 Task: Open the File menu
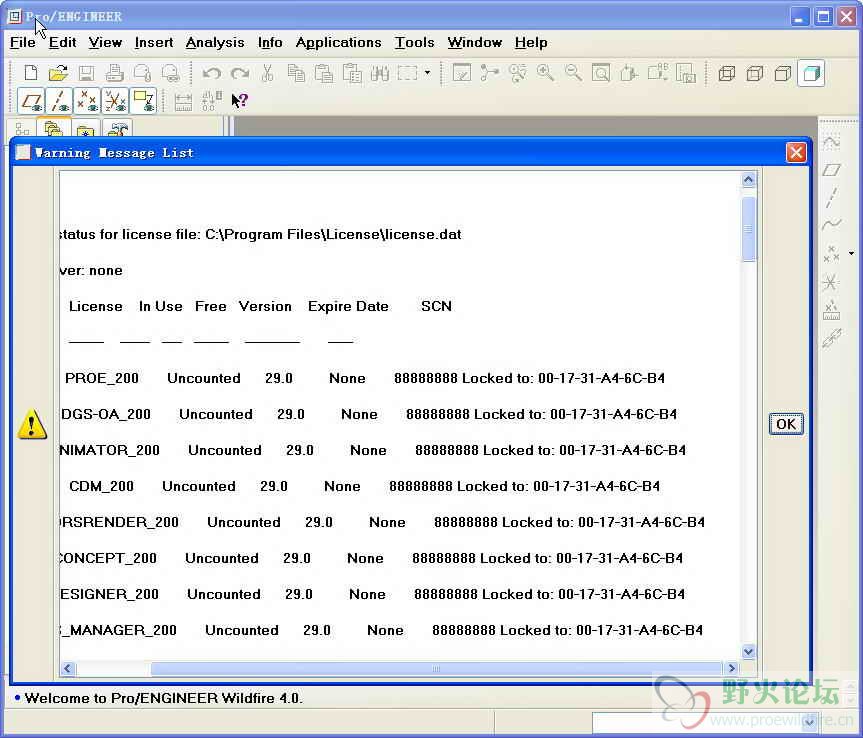(23, 42)
